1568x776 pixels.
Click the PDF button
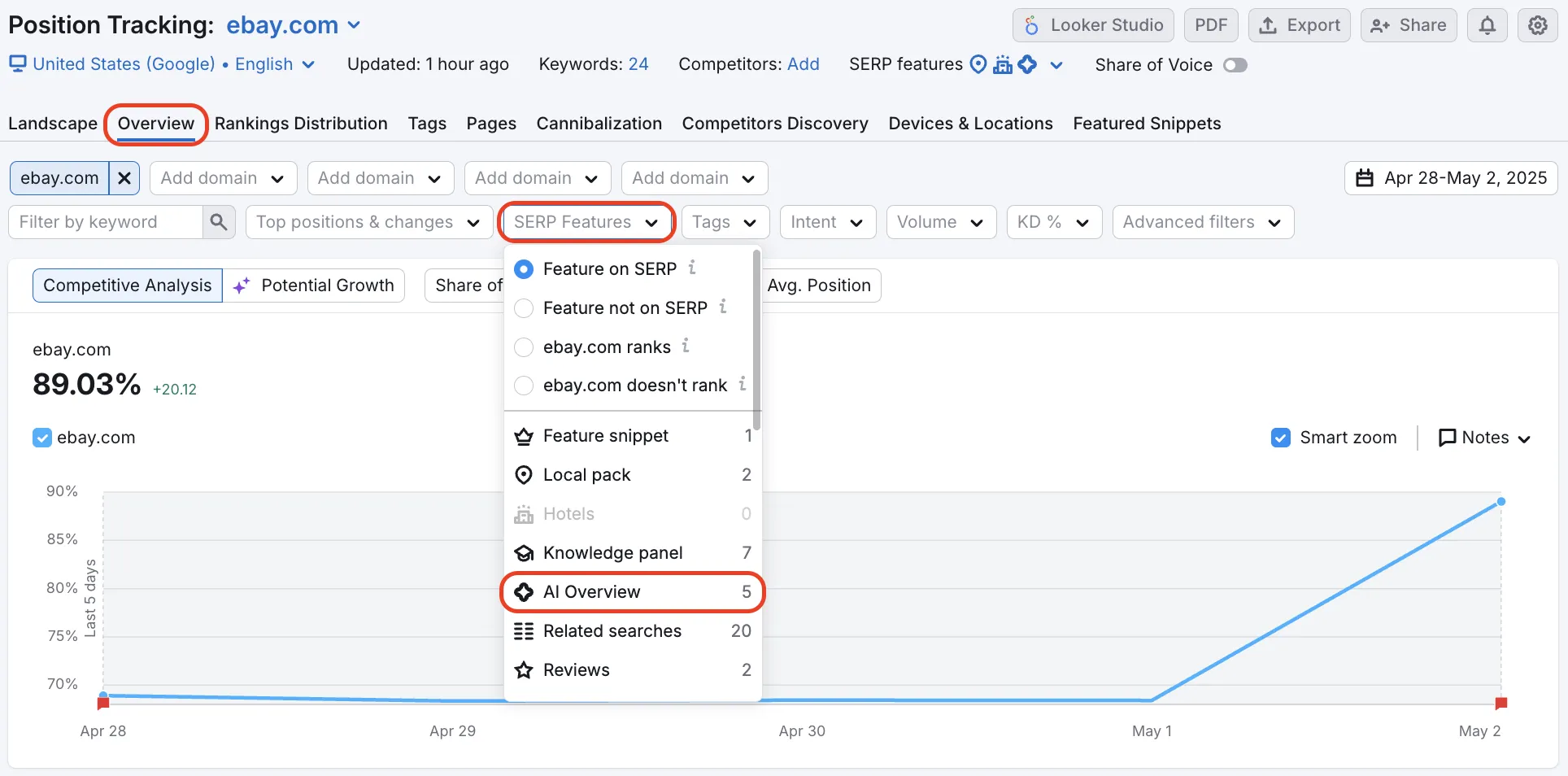(x=1211, y=25)
